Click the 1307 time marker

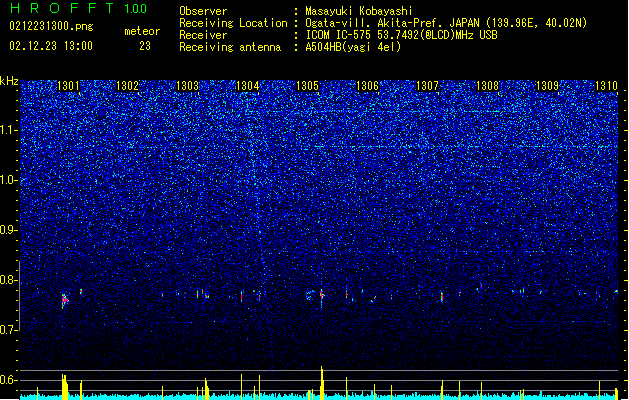coord(428,86)
